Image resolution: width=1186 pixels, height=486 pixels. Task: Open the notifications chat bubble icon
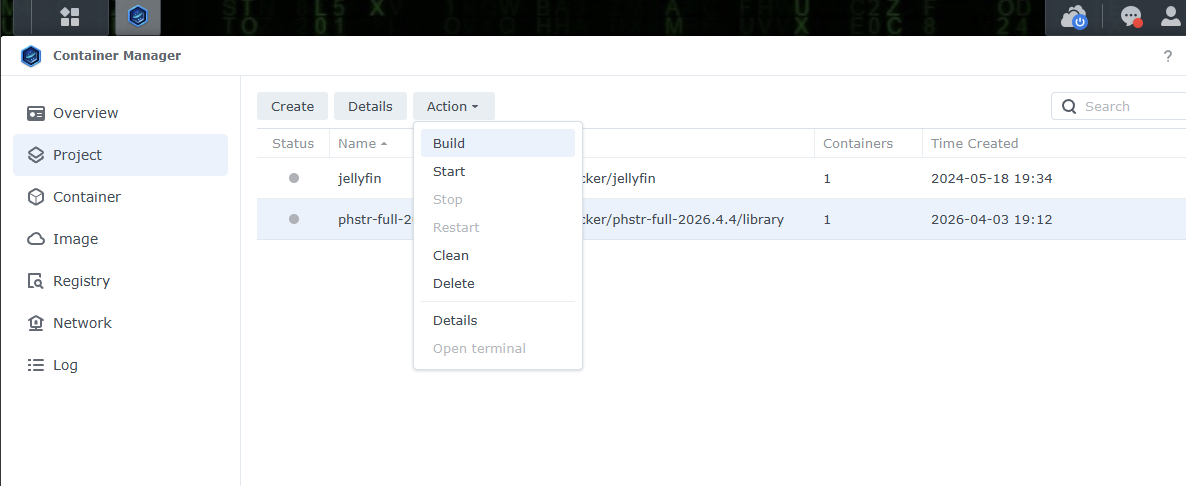1131,17
